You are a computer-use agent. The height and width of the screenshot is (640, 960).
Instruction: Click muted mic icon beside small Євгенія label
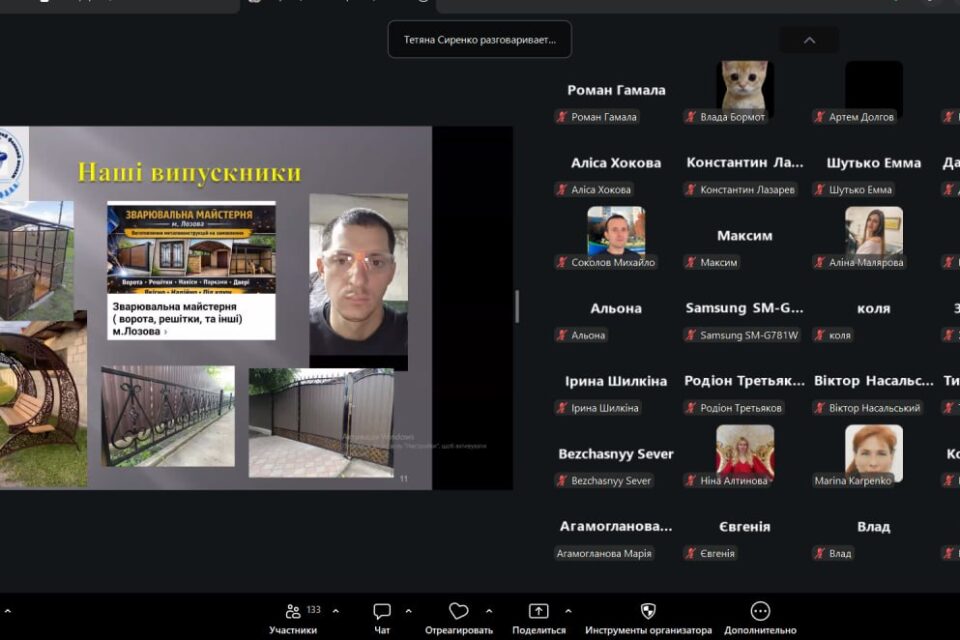[x=691, y=554]
